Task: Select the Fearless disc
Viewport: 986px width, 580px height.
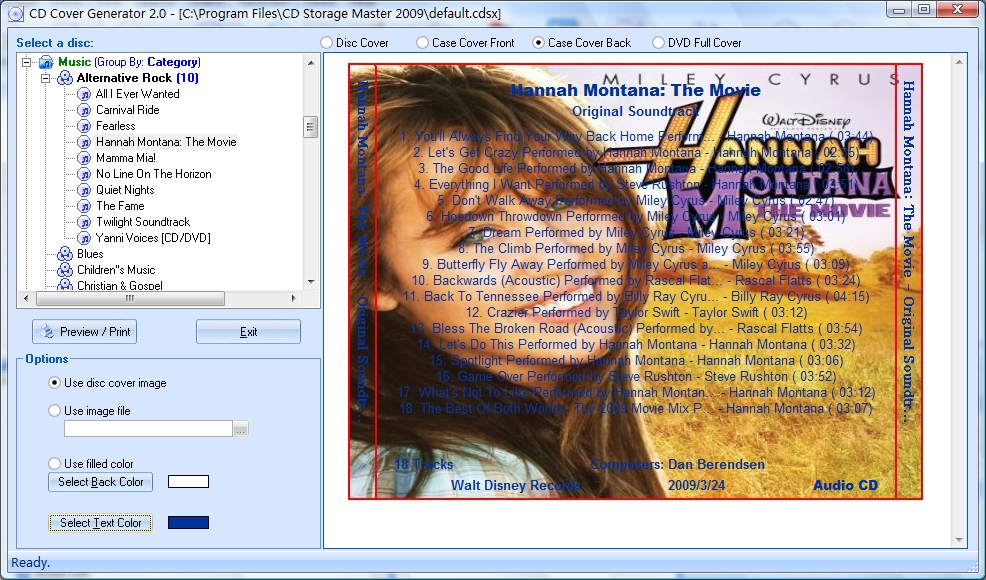Action: click(116, 126)
